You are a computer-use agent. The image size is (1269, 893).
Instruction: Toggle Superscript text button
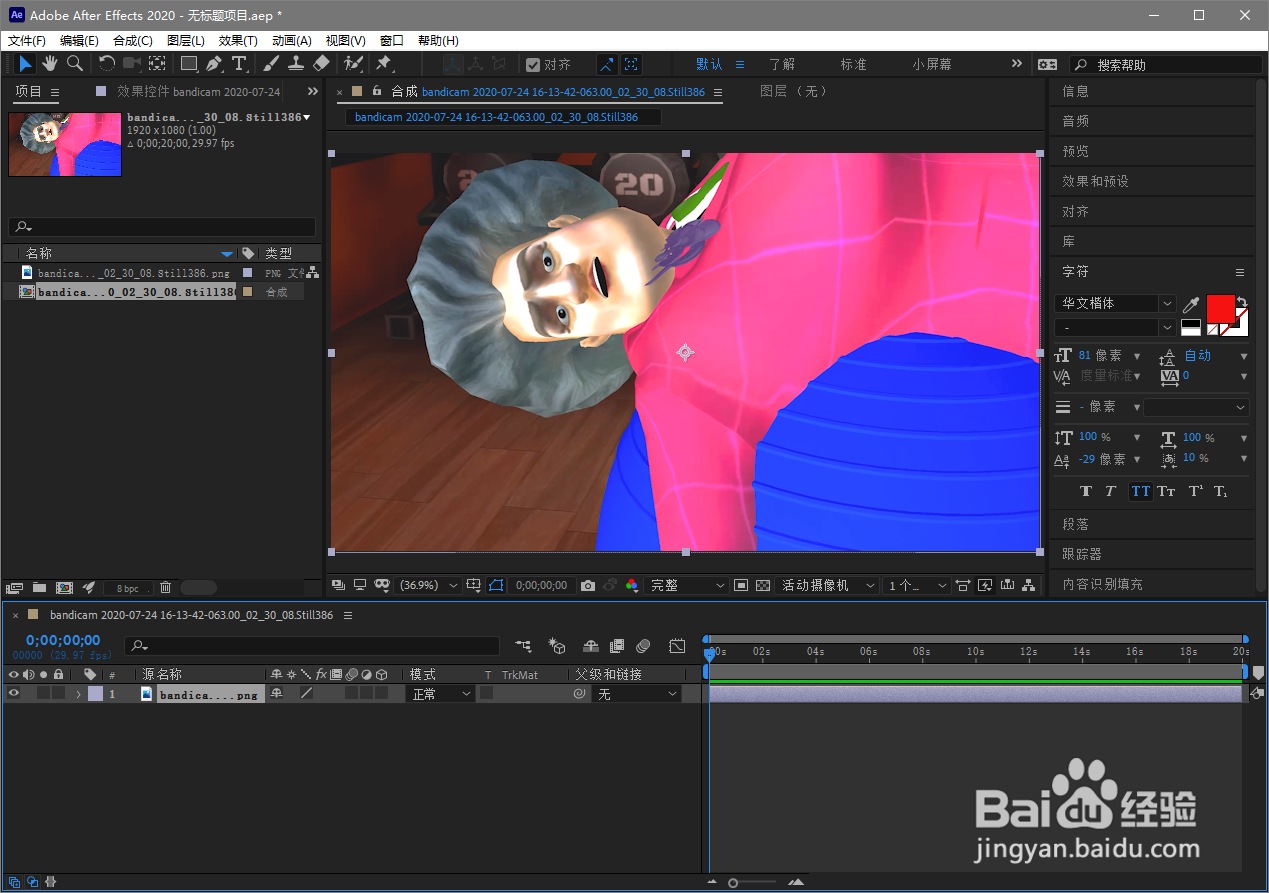(1195, 491)
